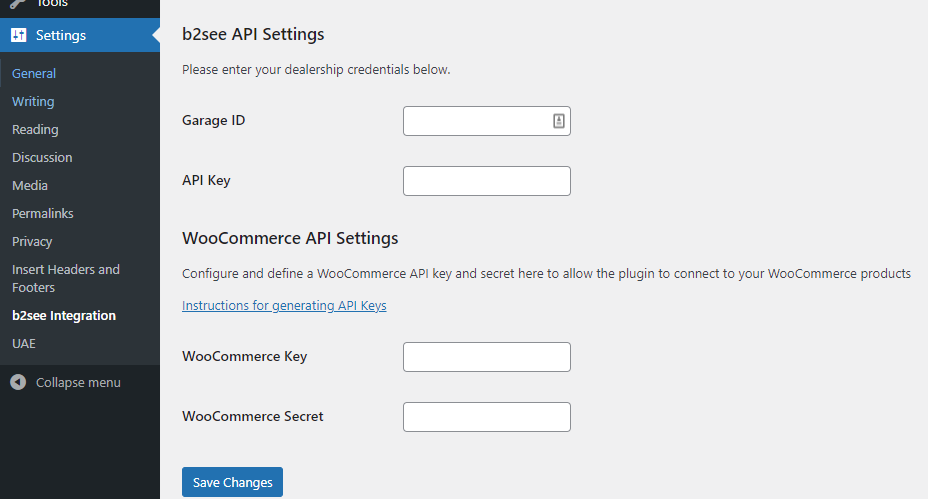
Task: Click the Tools wrench icon
Action: 19,4
